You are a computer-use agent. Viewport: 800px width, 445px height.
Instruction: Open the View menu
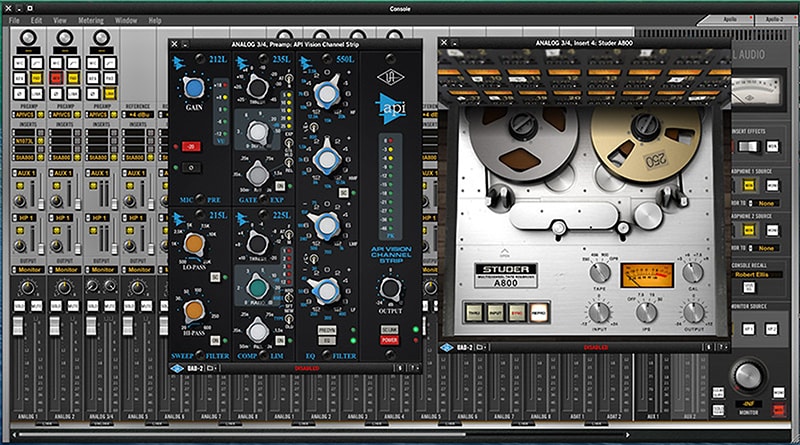point(60,20)
